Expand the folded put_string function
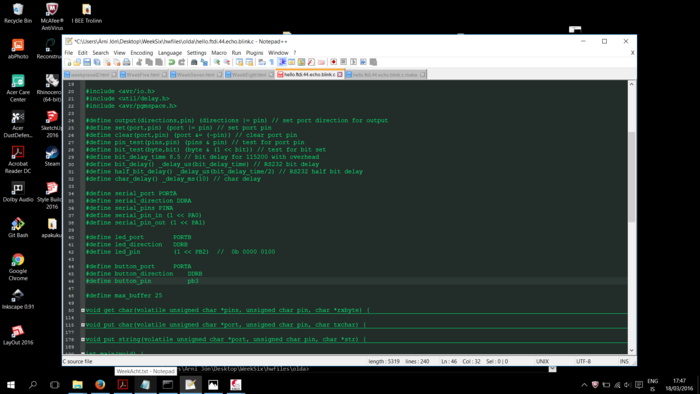This screenshot has height=394, width=700. coord(83,340)
